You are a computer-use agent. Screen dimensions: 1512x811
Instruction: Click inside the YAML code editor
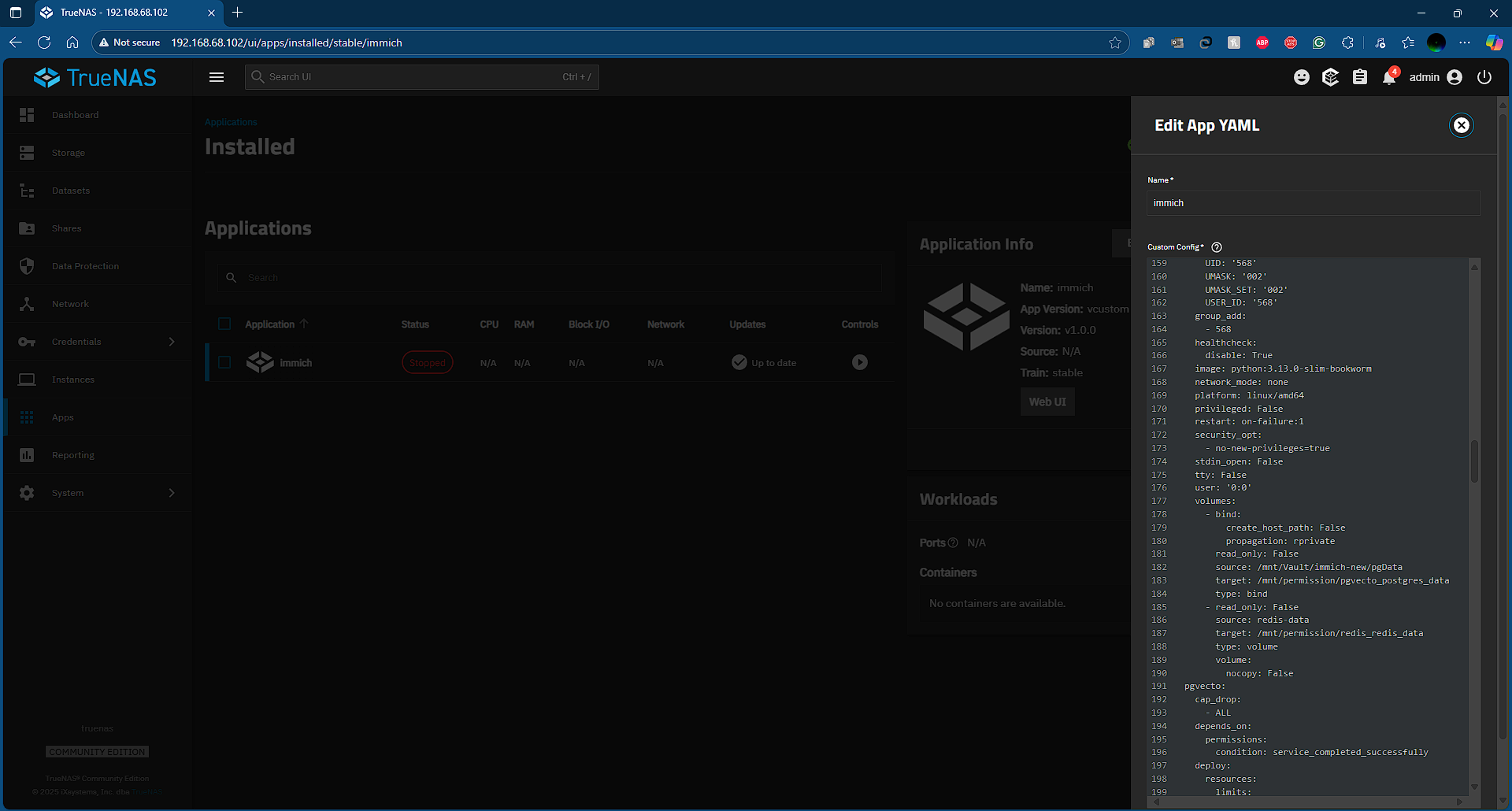[x=1307, y=528]
